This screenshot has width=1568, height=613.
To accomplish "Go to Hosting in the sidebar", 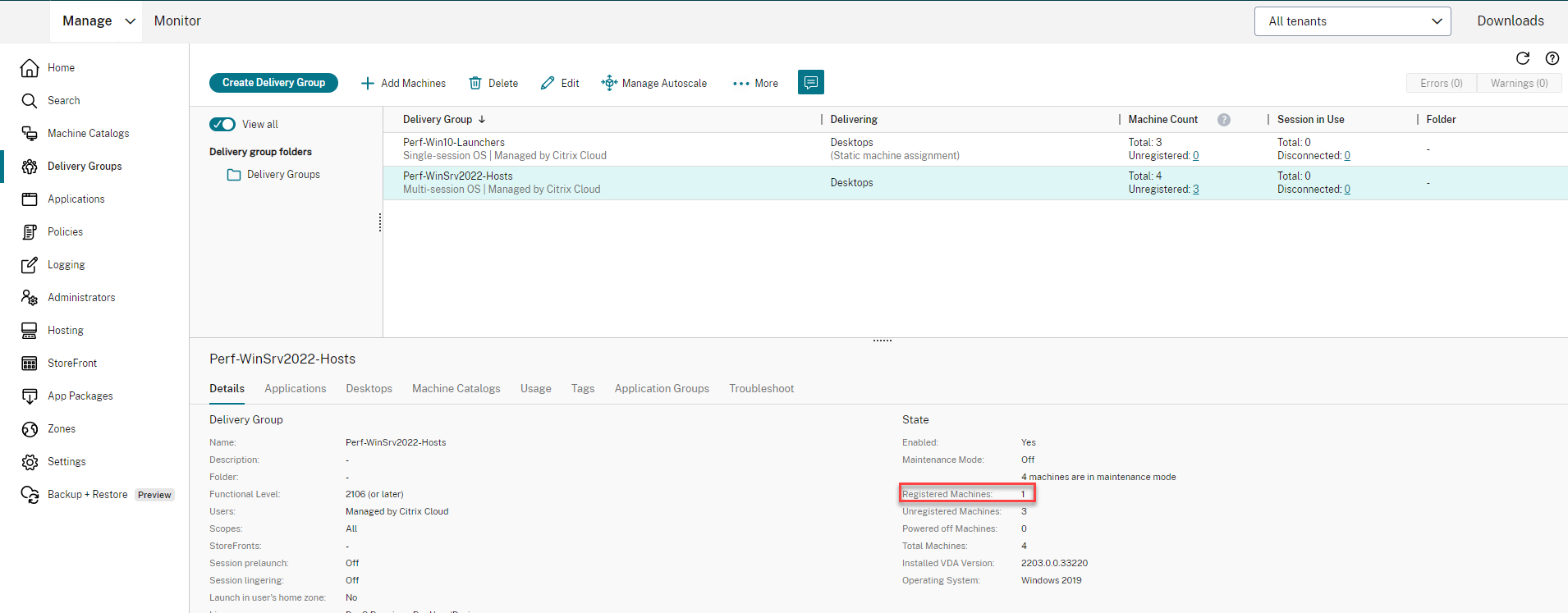I will click(65, 330).
